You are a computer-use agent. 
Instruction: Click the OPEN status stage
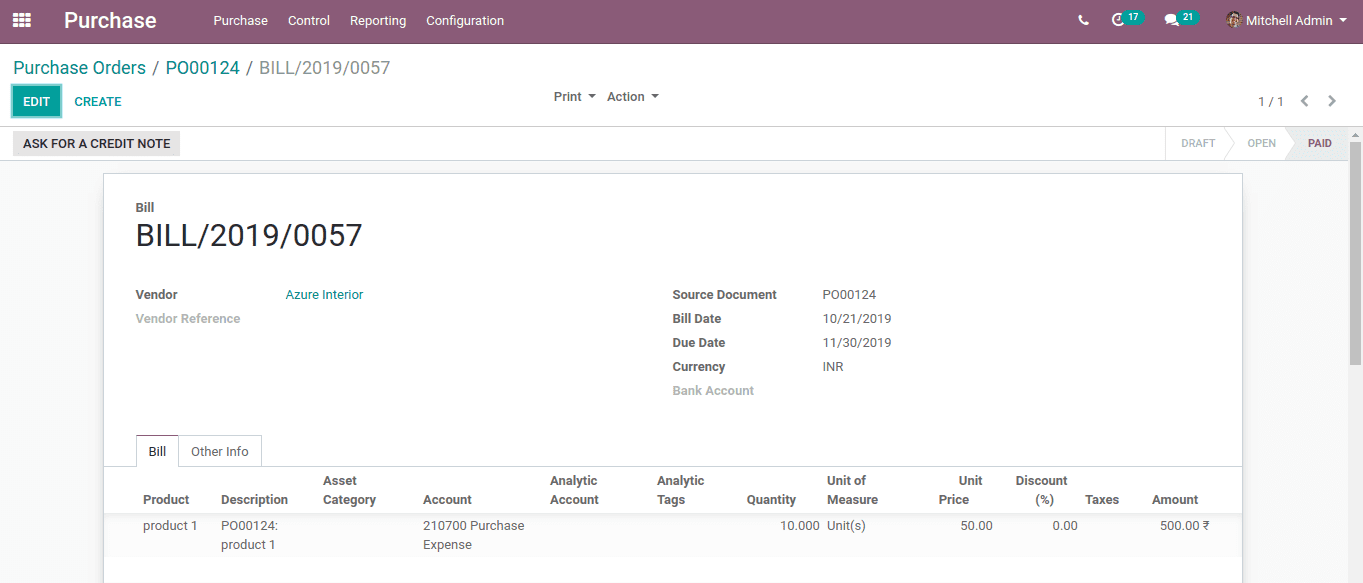[x=1261, y=144]
